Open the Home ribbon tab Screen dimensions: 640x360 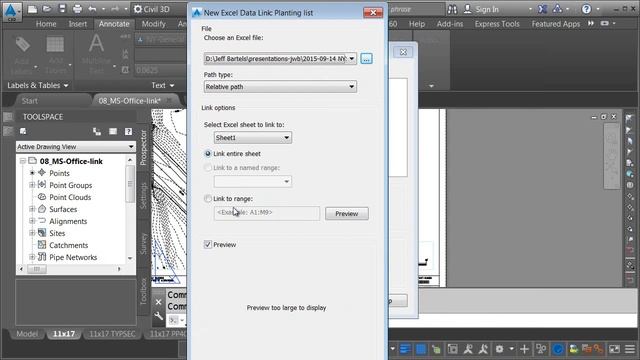46,24
